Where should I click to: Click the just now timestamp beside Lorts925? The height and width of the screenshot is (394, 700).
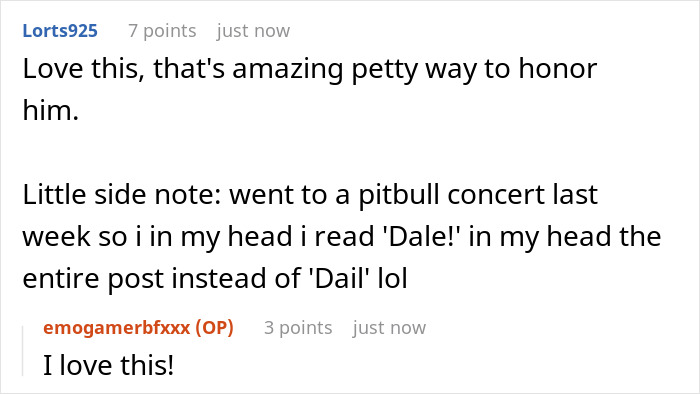coord(253,31)
